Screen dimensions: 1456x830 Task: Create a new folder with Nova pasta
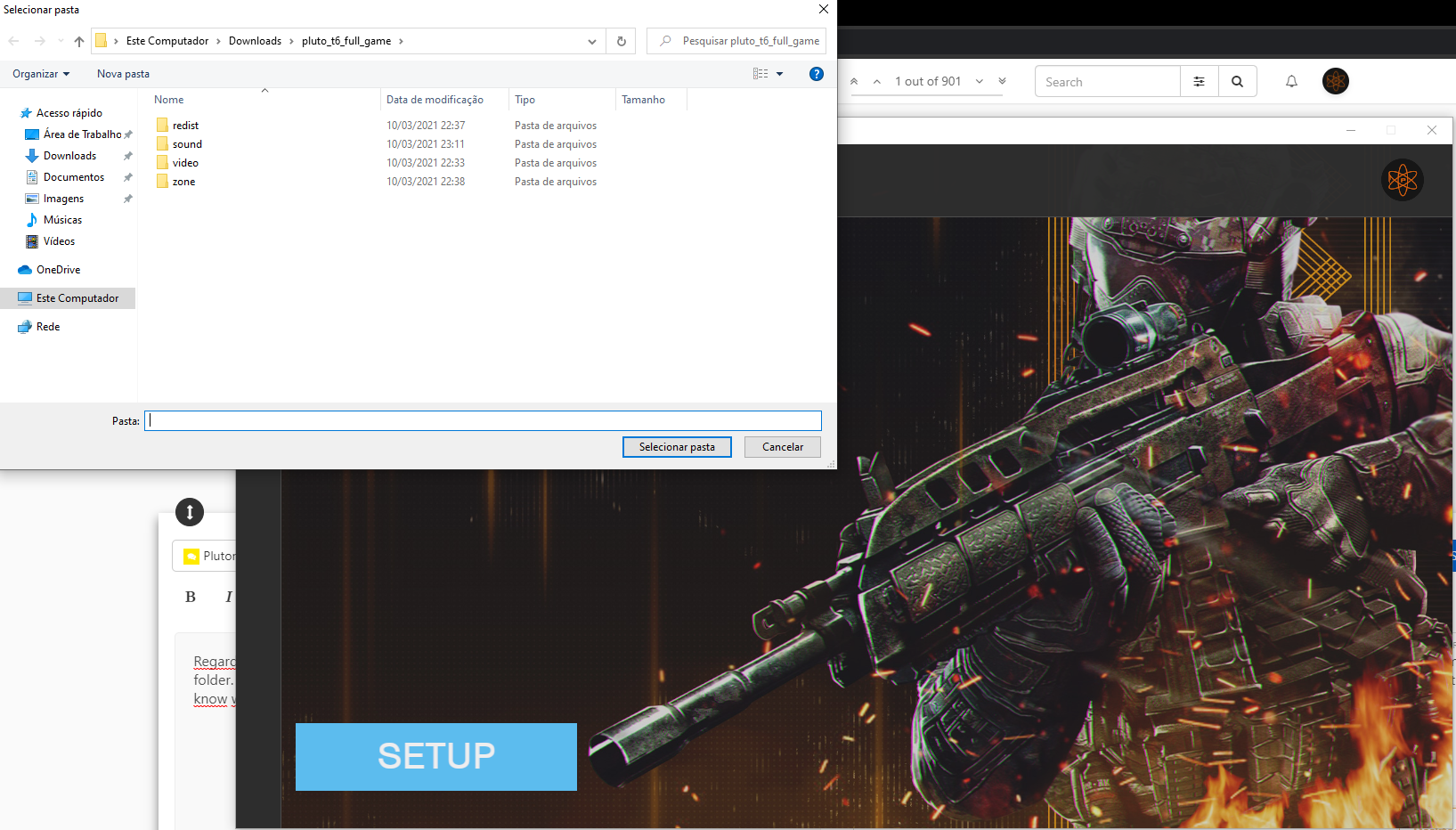tap(123, 74)
